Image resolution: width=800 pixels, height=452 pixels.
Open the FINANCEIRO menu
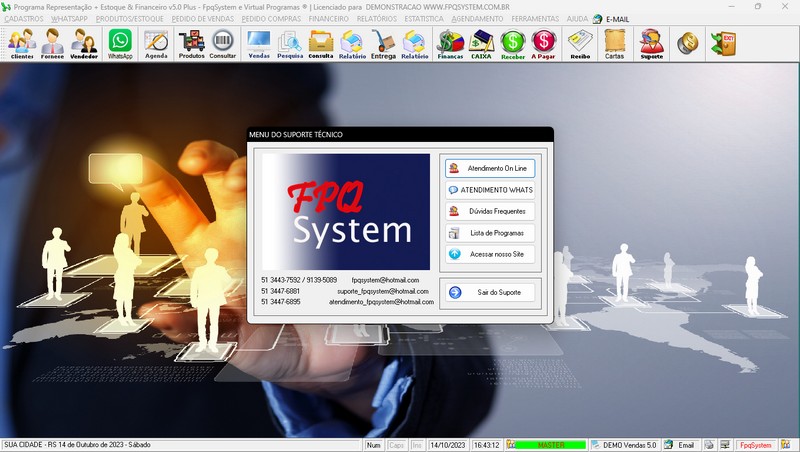[329, 19]
